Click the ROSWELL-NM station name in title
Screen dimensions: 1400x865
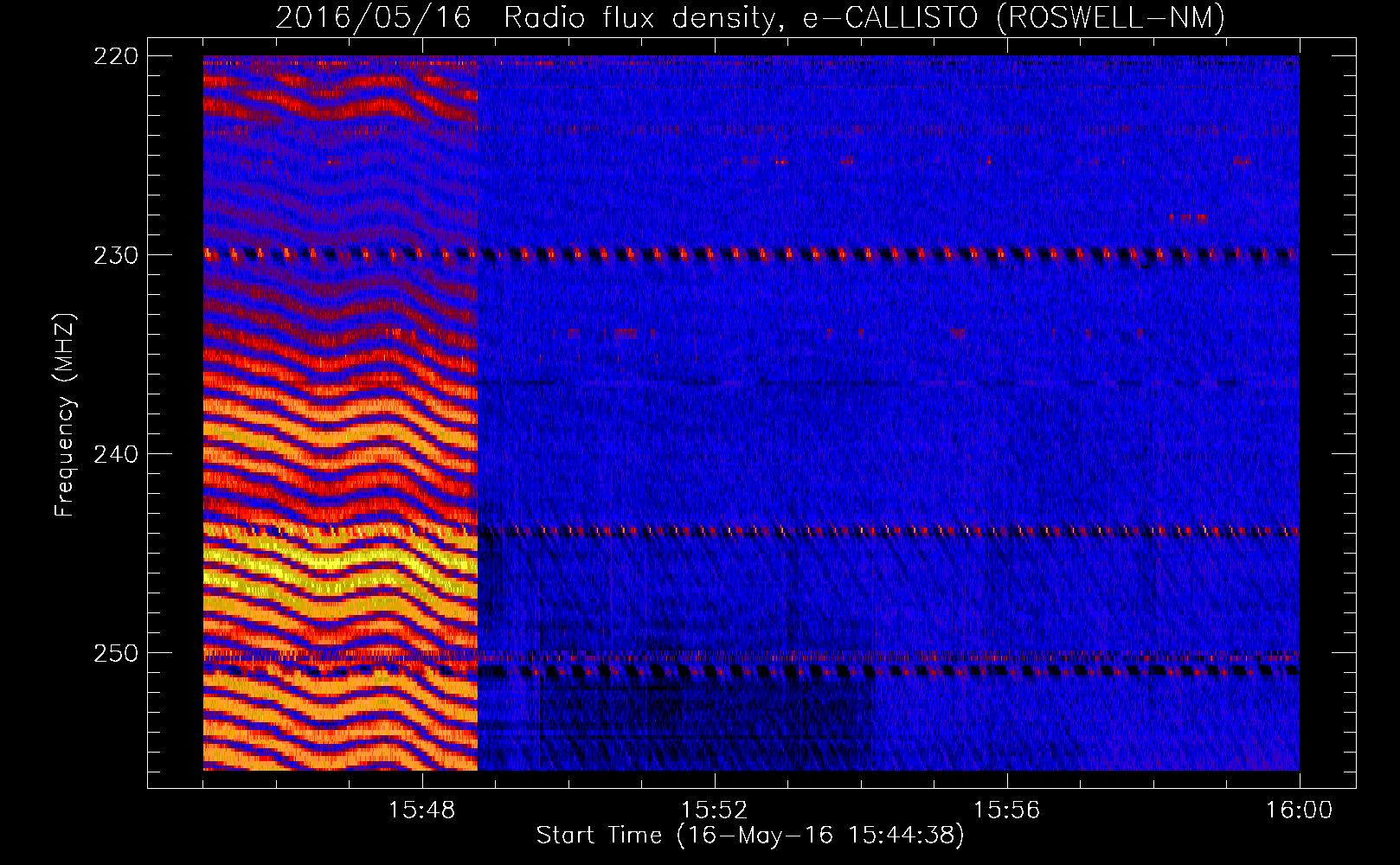[x=1110, y=17]
